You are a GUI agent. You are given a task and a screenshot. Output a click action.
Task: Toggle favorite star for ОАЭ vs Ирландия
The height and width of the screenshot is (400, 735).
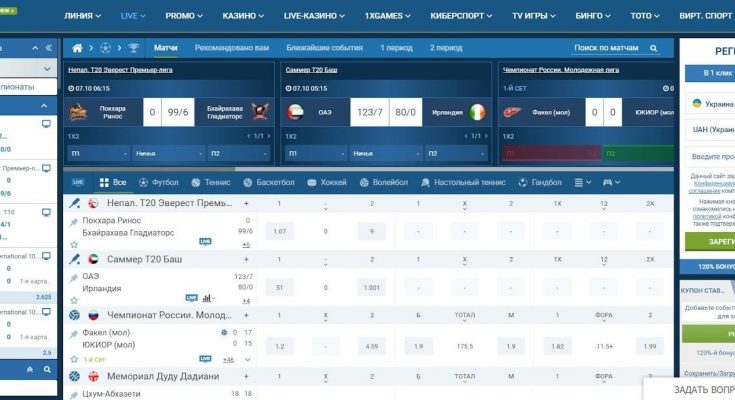click(73, 299)
